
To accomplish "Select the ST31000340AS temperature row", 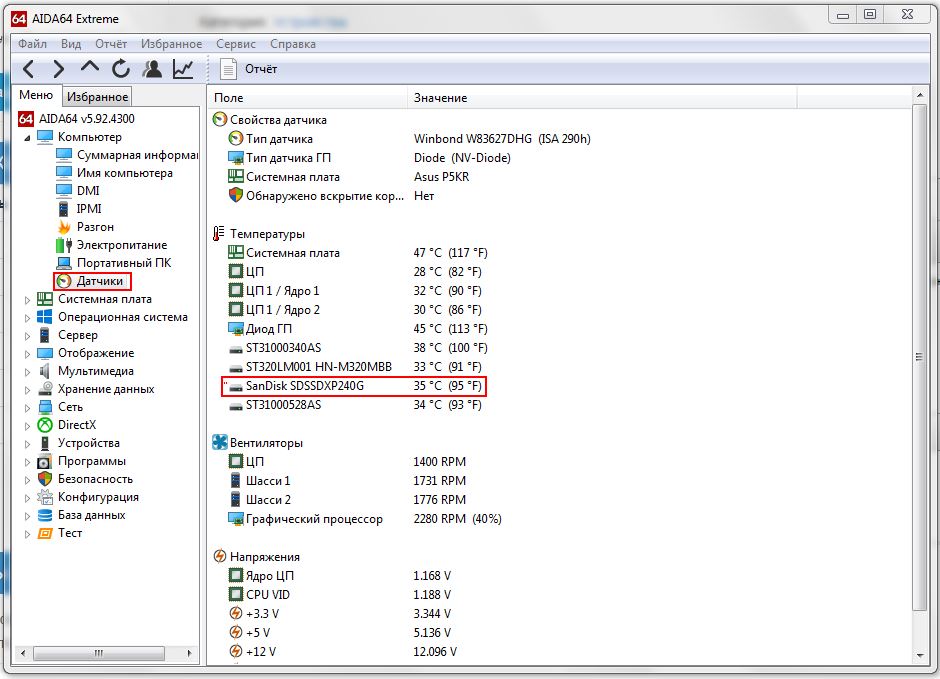I will pyautogui.click(x=358, y=348).
